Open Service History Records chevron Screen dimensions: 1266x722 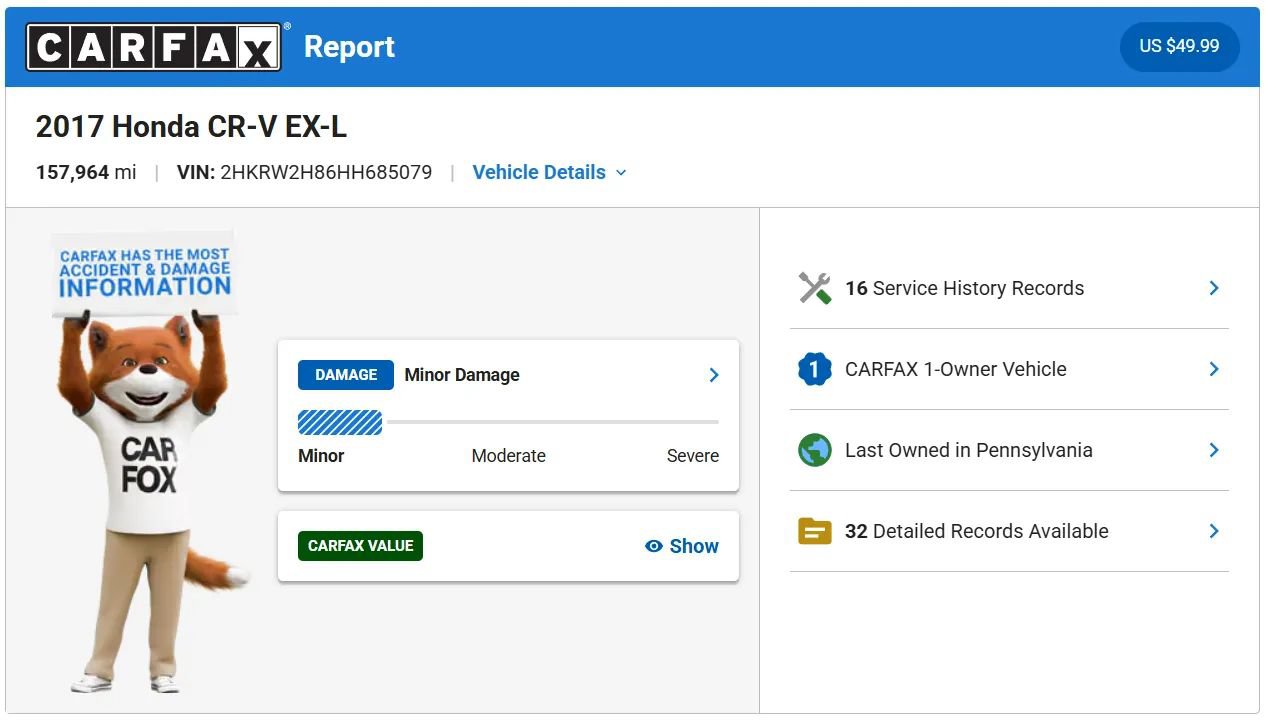(1214, 288)
